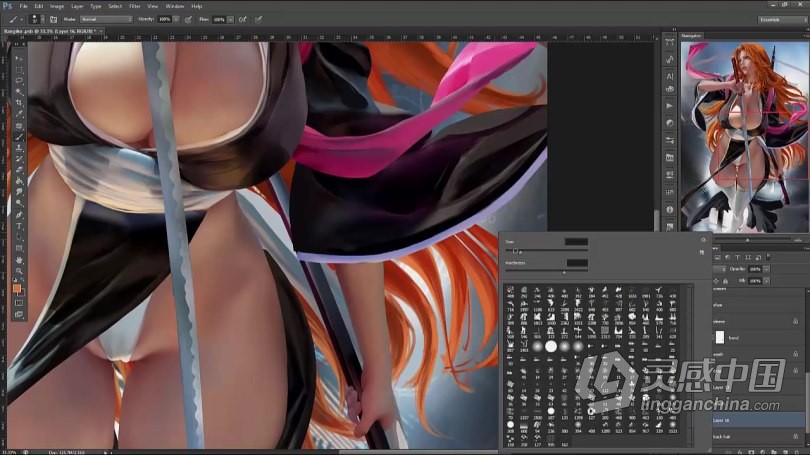Toggle lock on sleeve layer
This screenshot has width=810, height=455.
(796, 321)
